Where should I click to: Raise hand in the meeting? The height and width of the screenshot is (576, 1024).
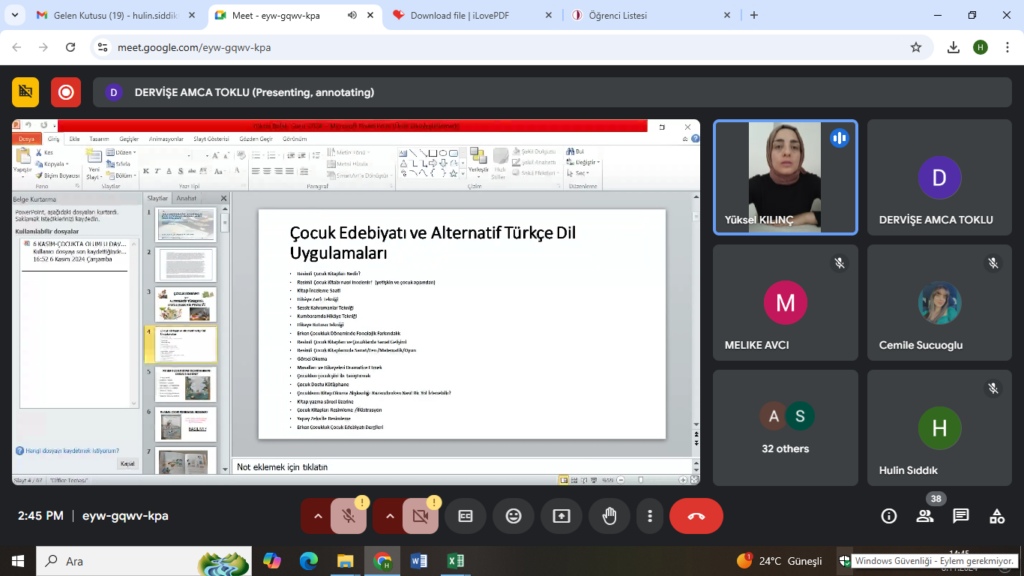click(x=608, y=516)
